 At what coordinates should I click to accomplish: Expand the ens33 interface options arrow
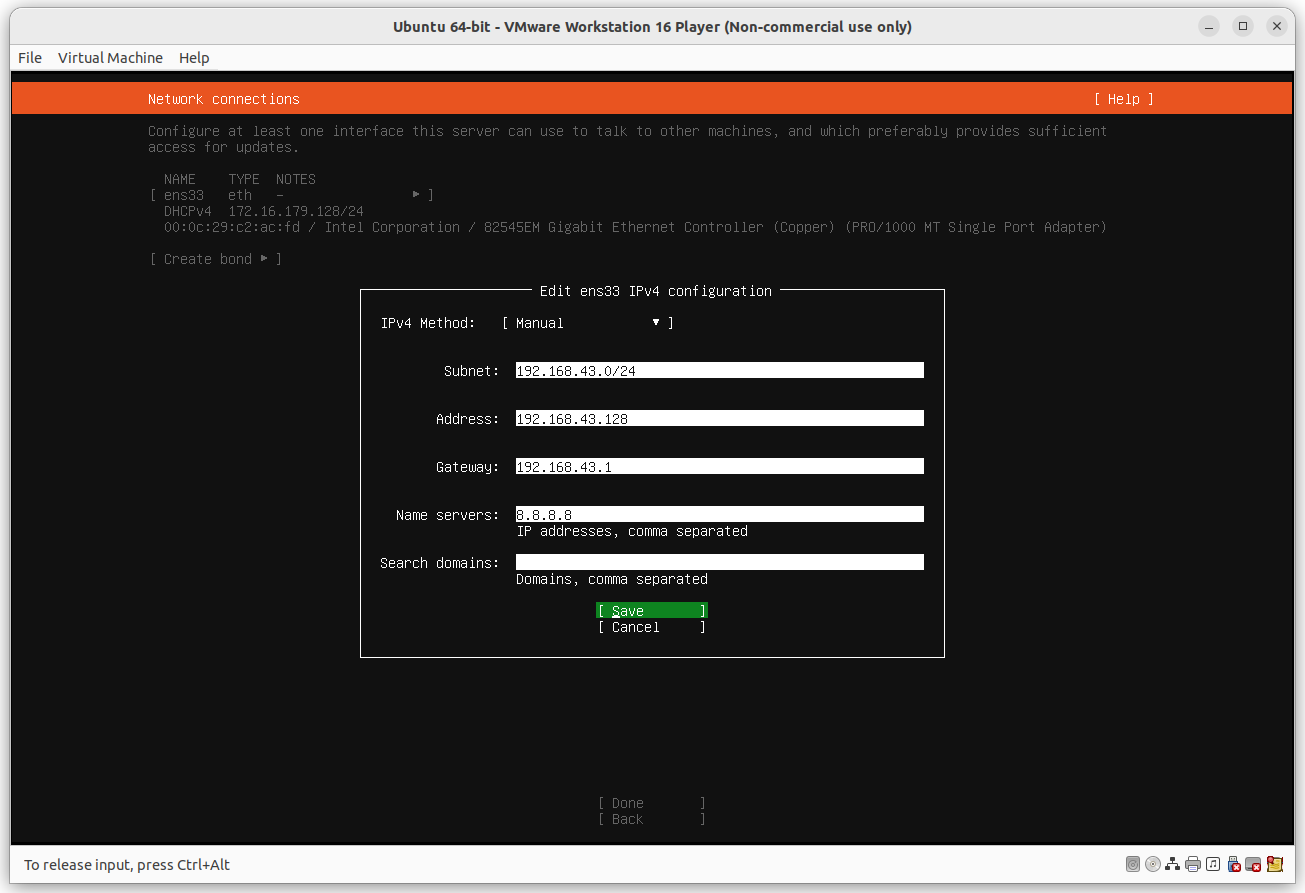[x=417, y=194]
